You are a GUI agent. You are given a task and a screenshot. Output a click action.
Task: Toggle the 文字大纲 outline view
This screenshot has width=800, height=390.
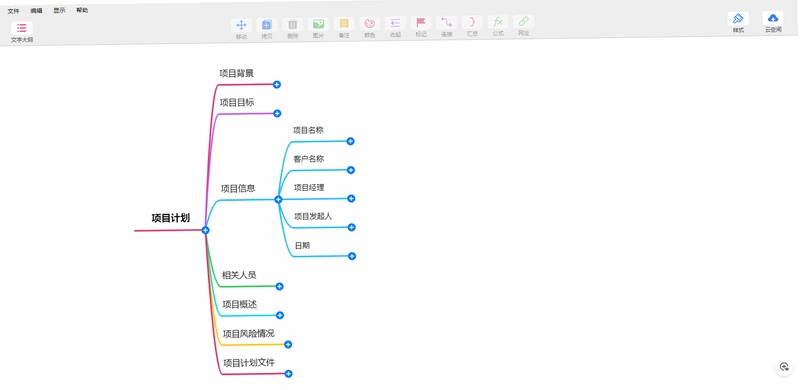click(x=22, y=28)
